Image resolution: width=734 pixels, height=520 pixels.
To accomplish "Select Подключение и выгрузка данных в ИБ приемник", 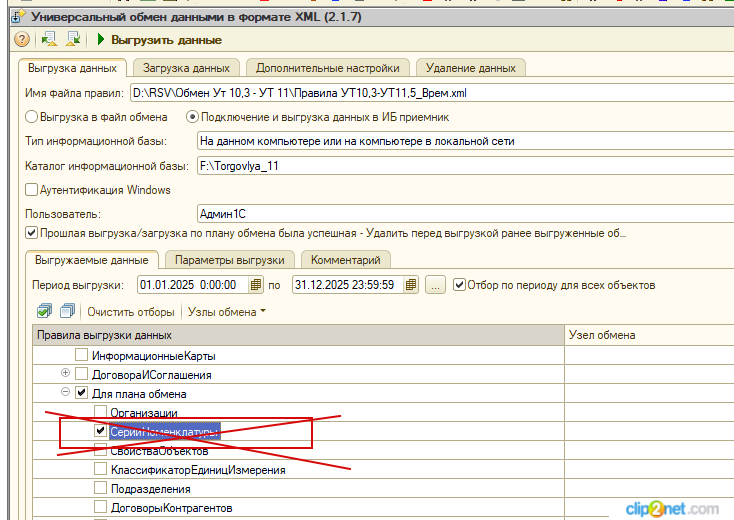I will pyautogui.click(x=192, y=117).
